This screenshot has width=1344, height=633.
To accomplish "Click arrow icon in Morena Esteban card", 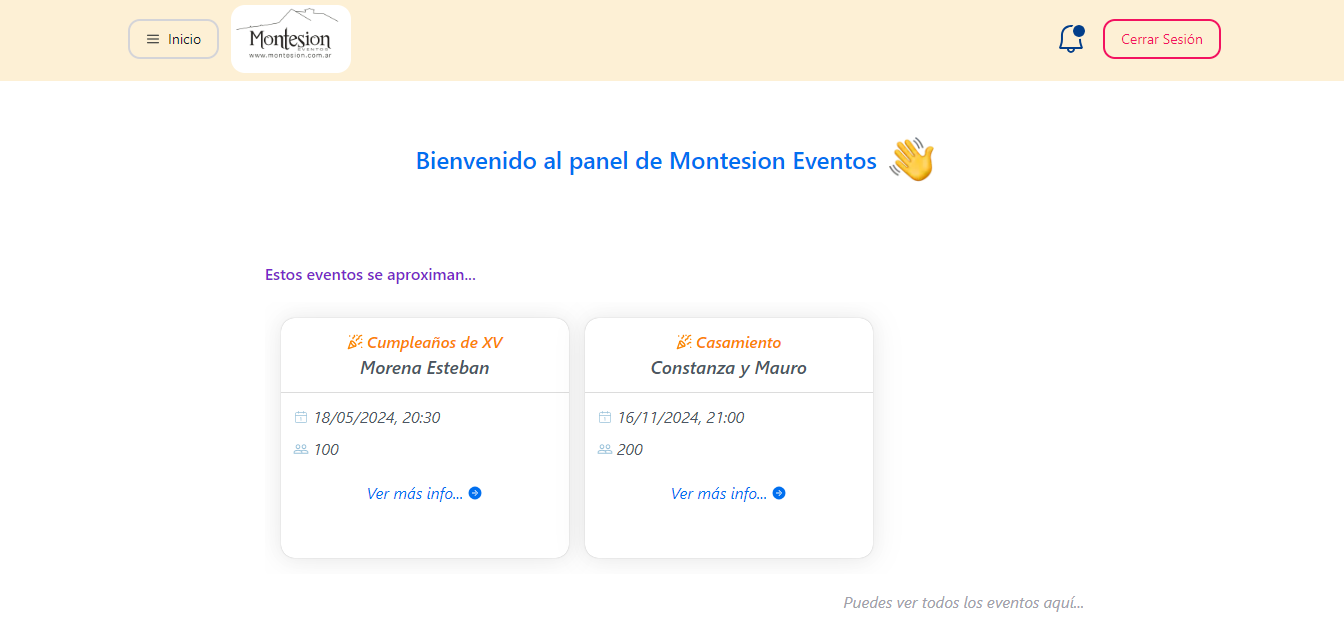I will click(475, 493).
